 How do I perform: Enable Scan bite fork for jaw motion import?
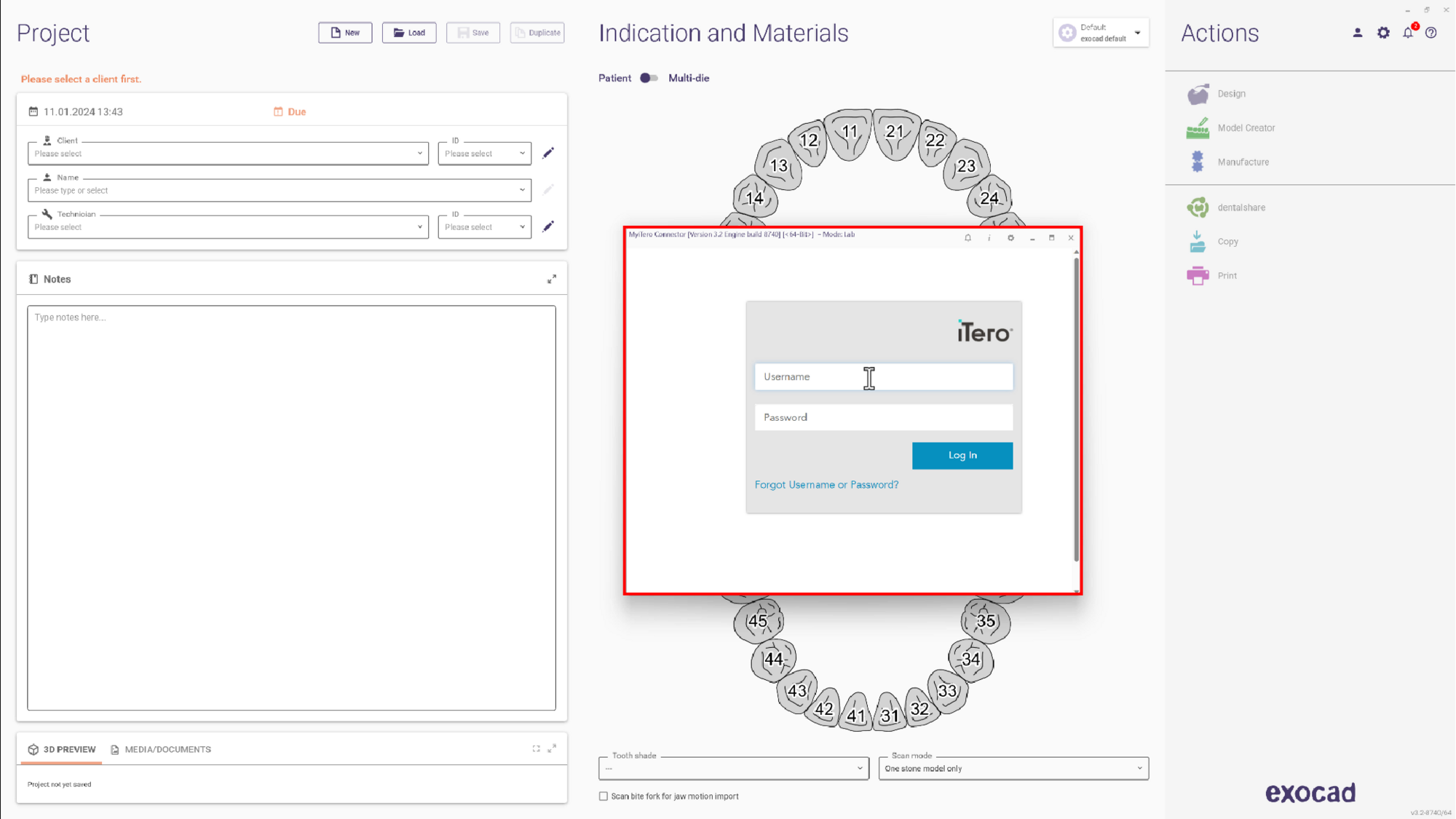click(604, 796)
